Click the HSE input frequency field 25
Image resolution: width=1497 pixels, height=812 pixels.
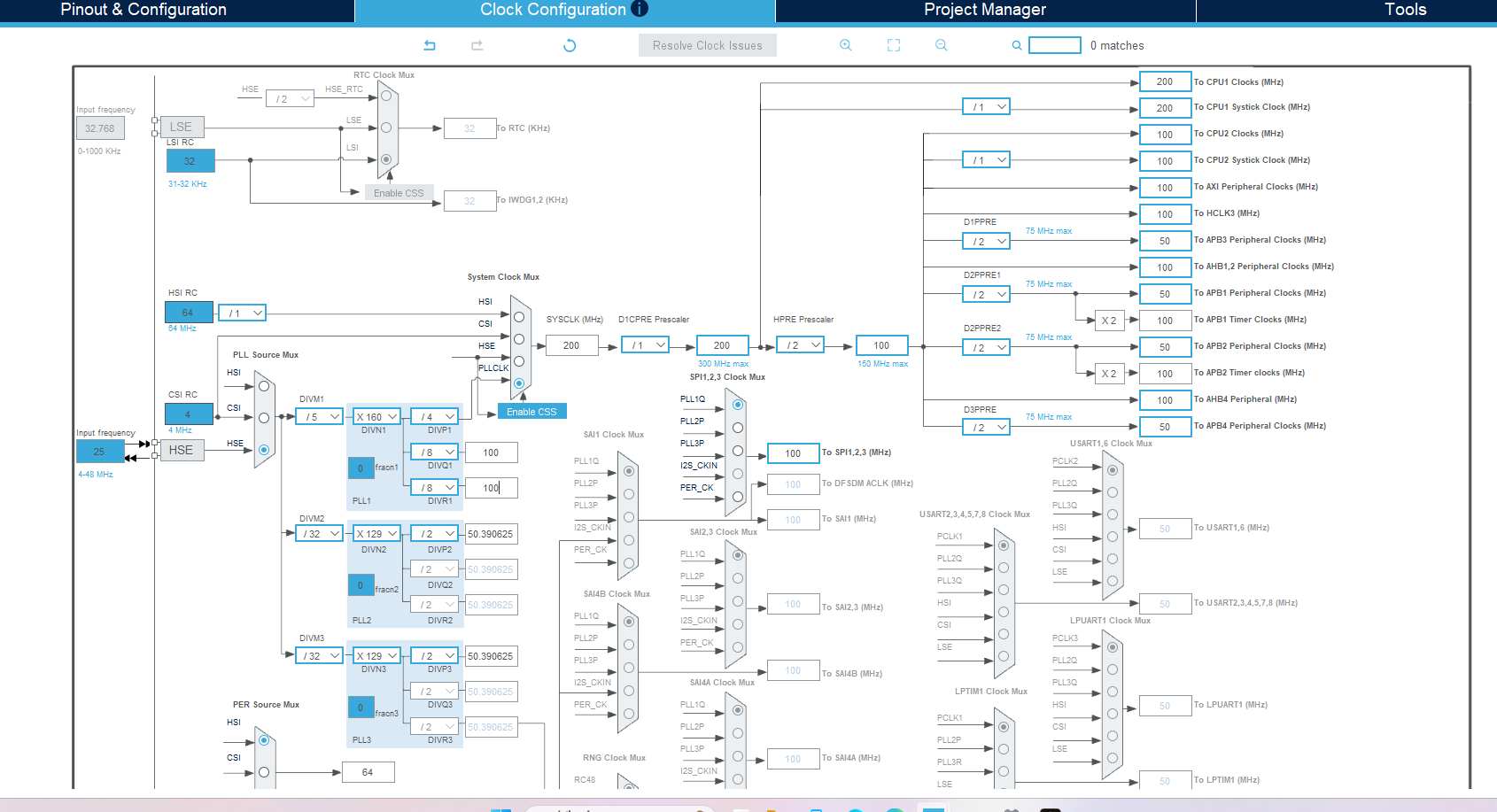[100, 451]
